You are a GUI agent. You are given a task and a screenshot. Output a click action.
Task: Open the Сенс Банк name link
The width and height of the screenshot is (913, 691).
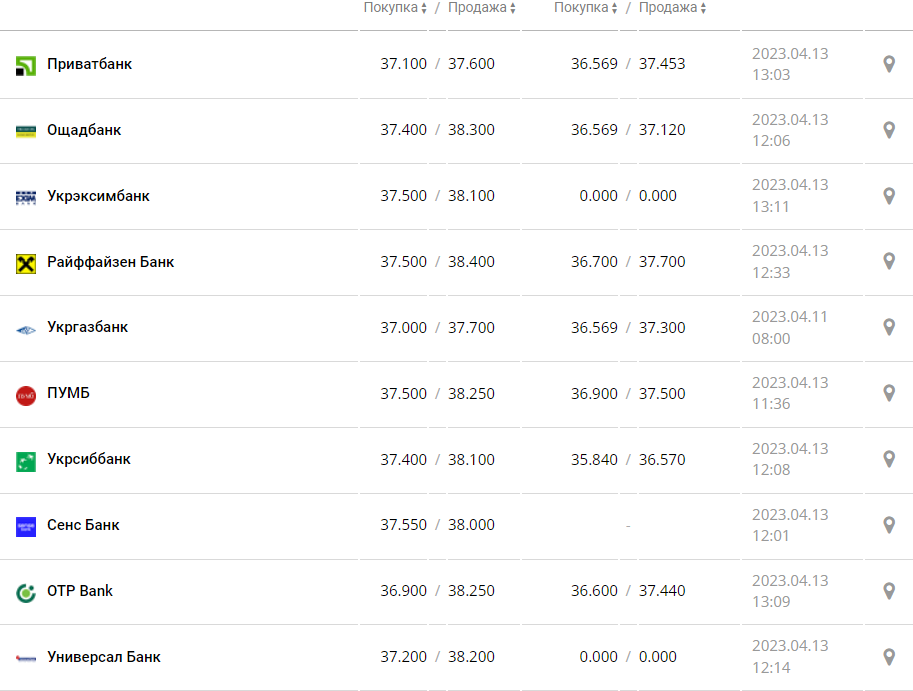[83, 525]
